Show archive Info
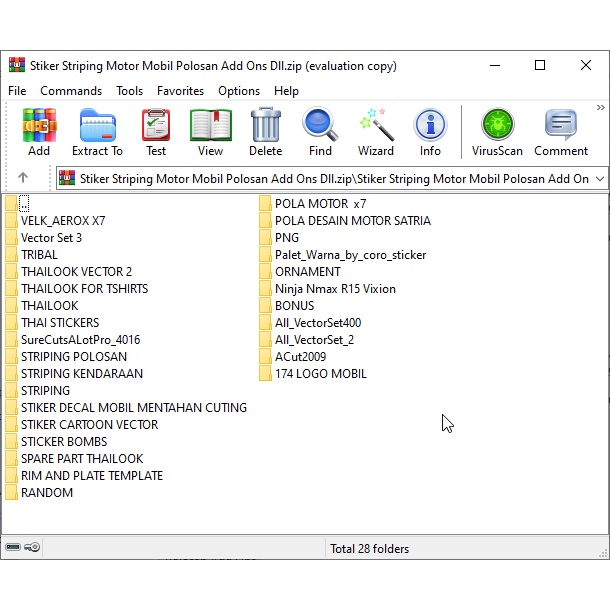This screenshot has width=610, height=610. [430, 132]
